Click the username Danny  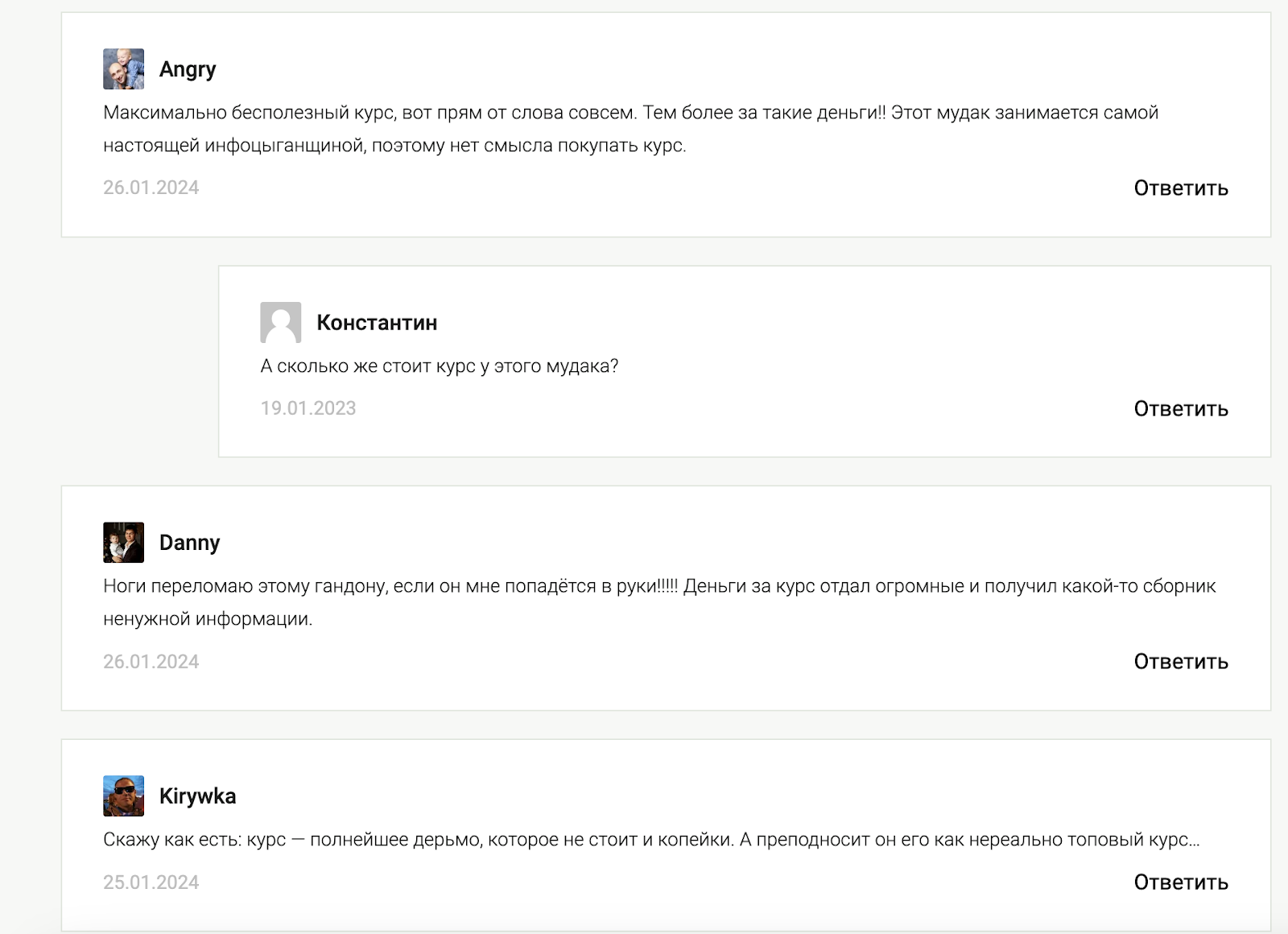(x=189, y=543)
